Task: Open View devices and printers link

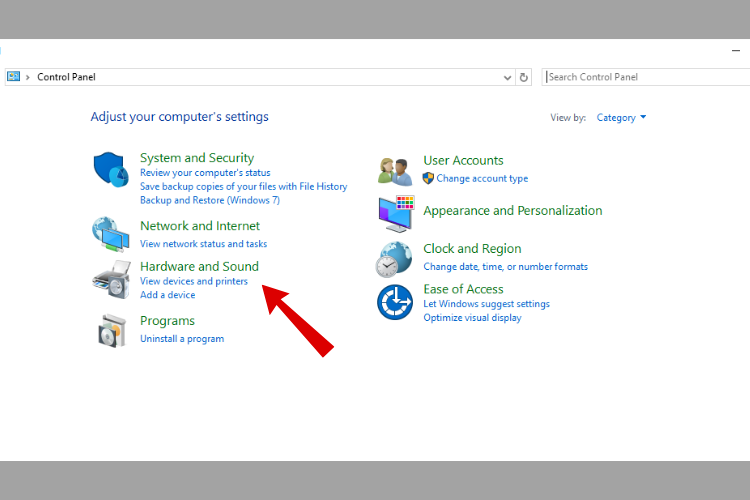Action: [x=194, y=282]
